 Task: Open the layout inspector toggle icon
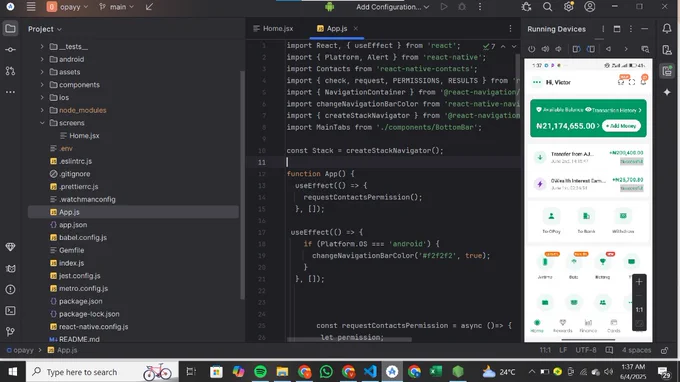point(645,49)
